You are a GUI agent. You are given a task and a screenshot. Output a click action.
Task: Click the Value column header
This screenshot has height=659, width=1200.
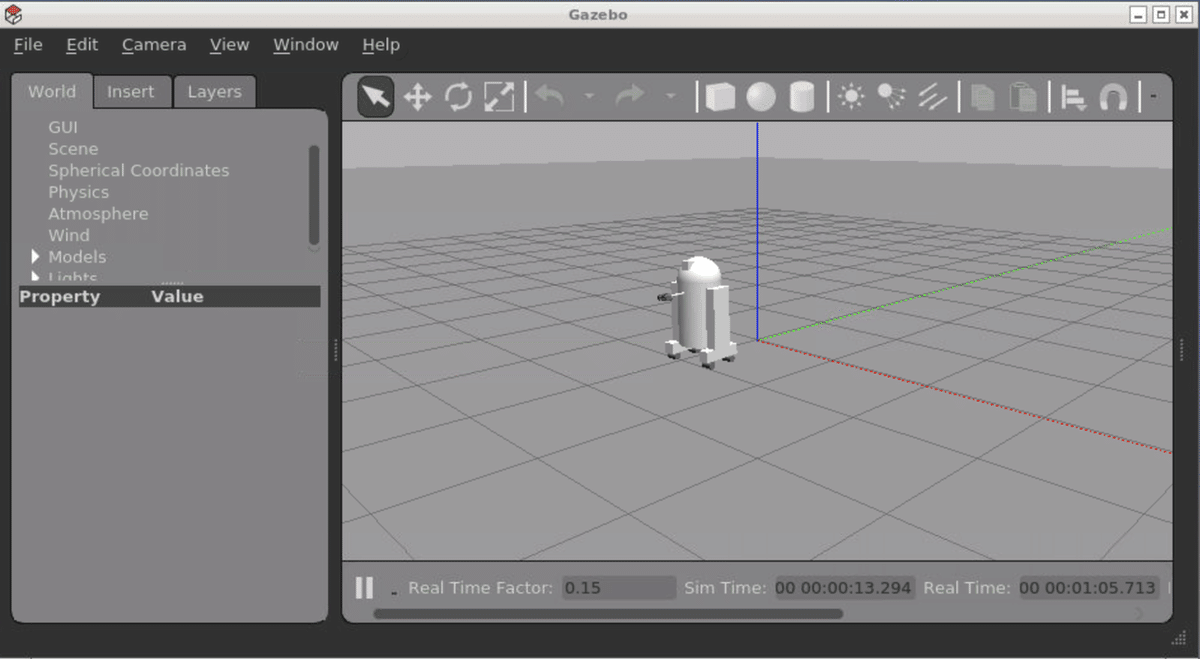[x=177, y=296]
